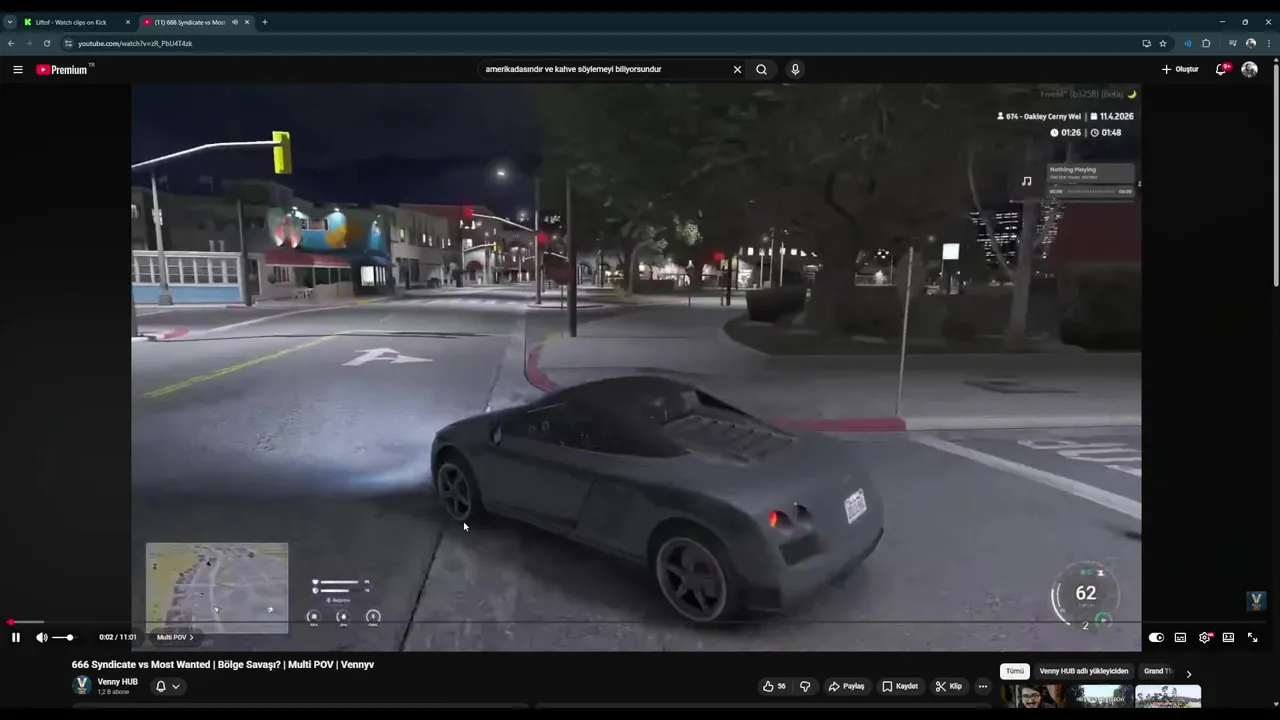The image size is (1280, 720).
Task: Open the YouTube notifications bell
Action: (1222, 69)
